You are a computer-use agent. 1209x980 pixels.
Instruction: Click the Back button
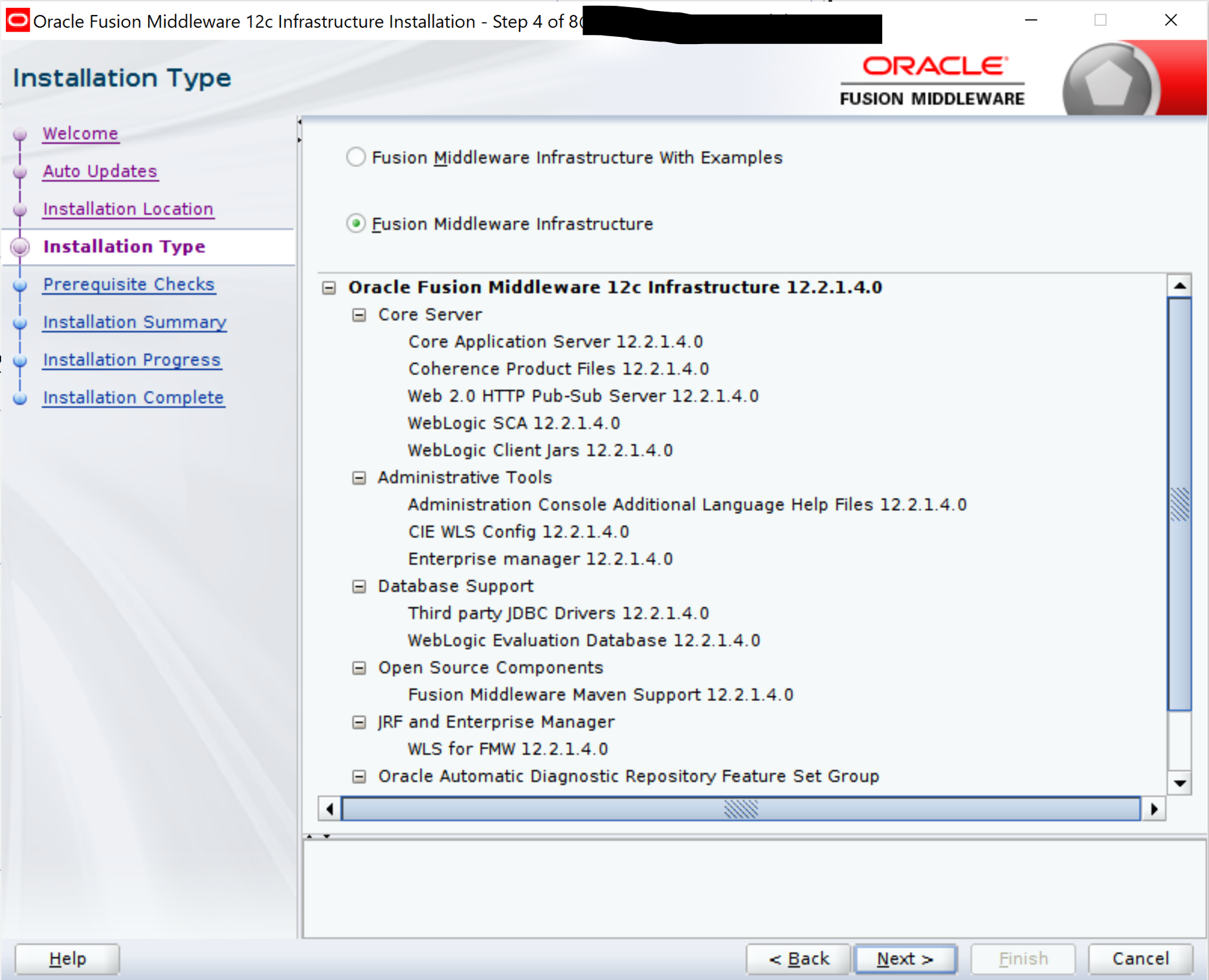coord(798,959)
